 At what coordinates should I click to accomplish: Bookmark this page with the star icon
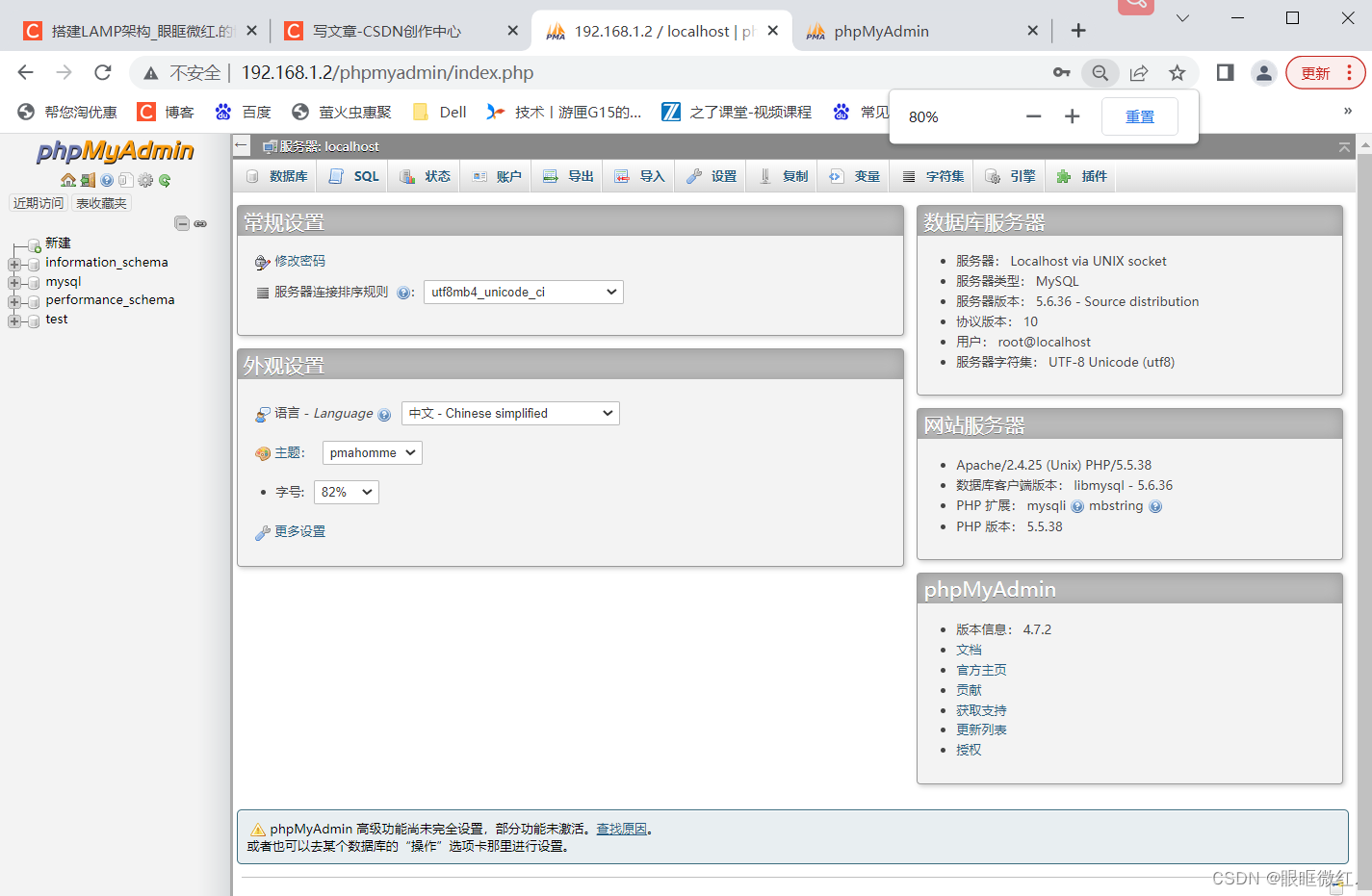pos(1177,72)
